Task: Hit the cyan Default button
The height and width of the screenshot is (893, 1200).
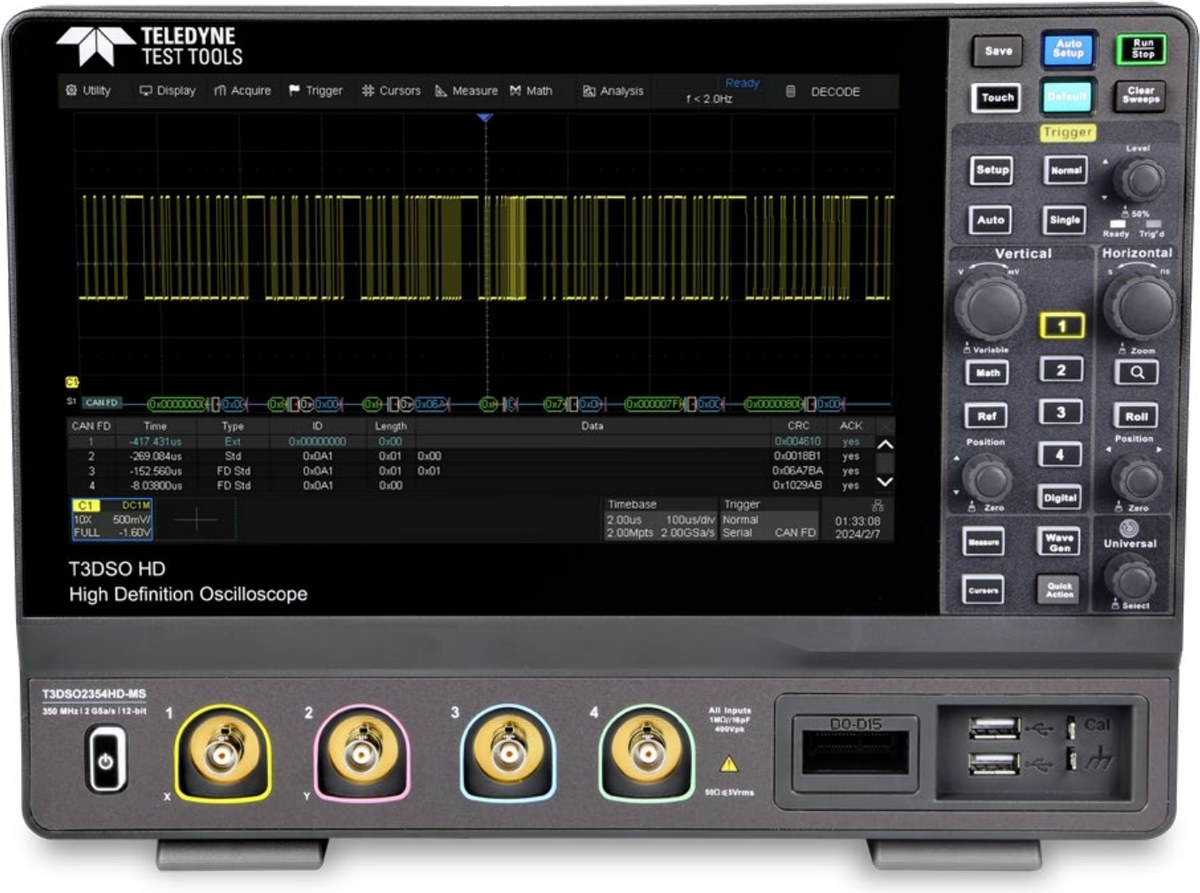Action: 1068,97
